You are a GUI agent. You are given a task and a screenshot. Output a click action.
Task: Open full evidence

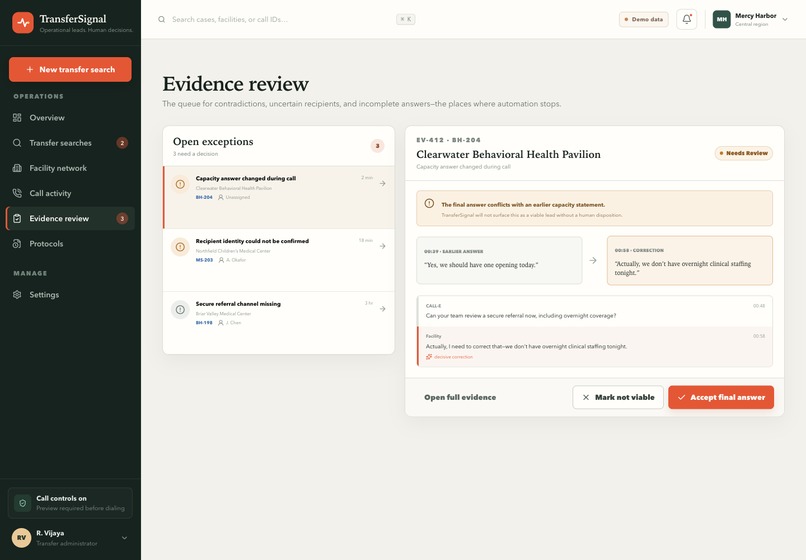460,398
